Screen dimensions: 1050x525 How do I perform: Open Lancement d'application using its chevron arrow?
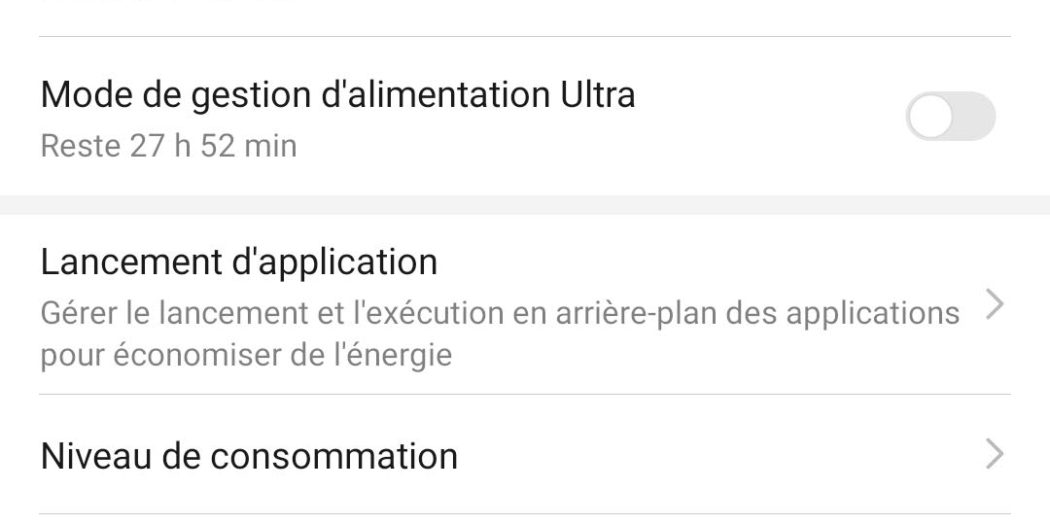pyautogui.click(x=993, y=306)
